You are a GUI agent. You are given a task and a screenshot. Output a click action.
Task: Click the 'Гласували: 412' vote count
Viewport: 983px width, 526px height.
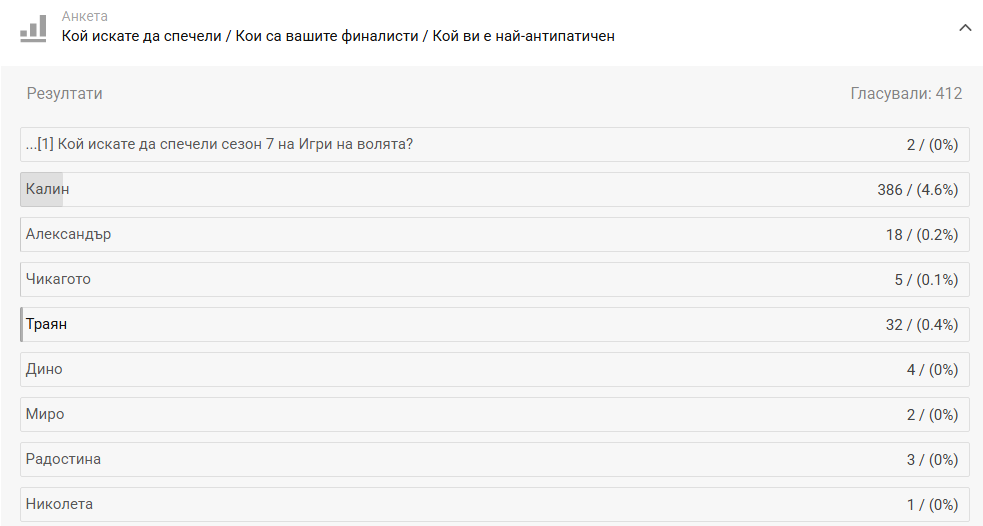(x=906, y=94)
